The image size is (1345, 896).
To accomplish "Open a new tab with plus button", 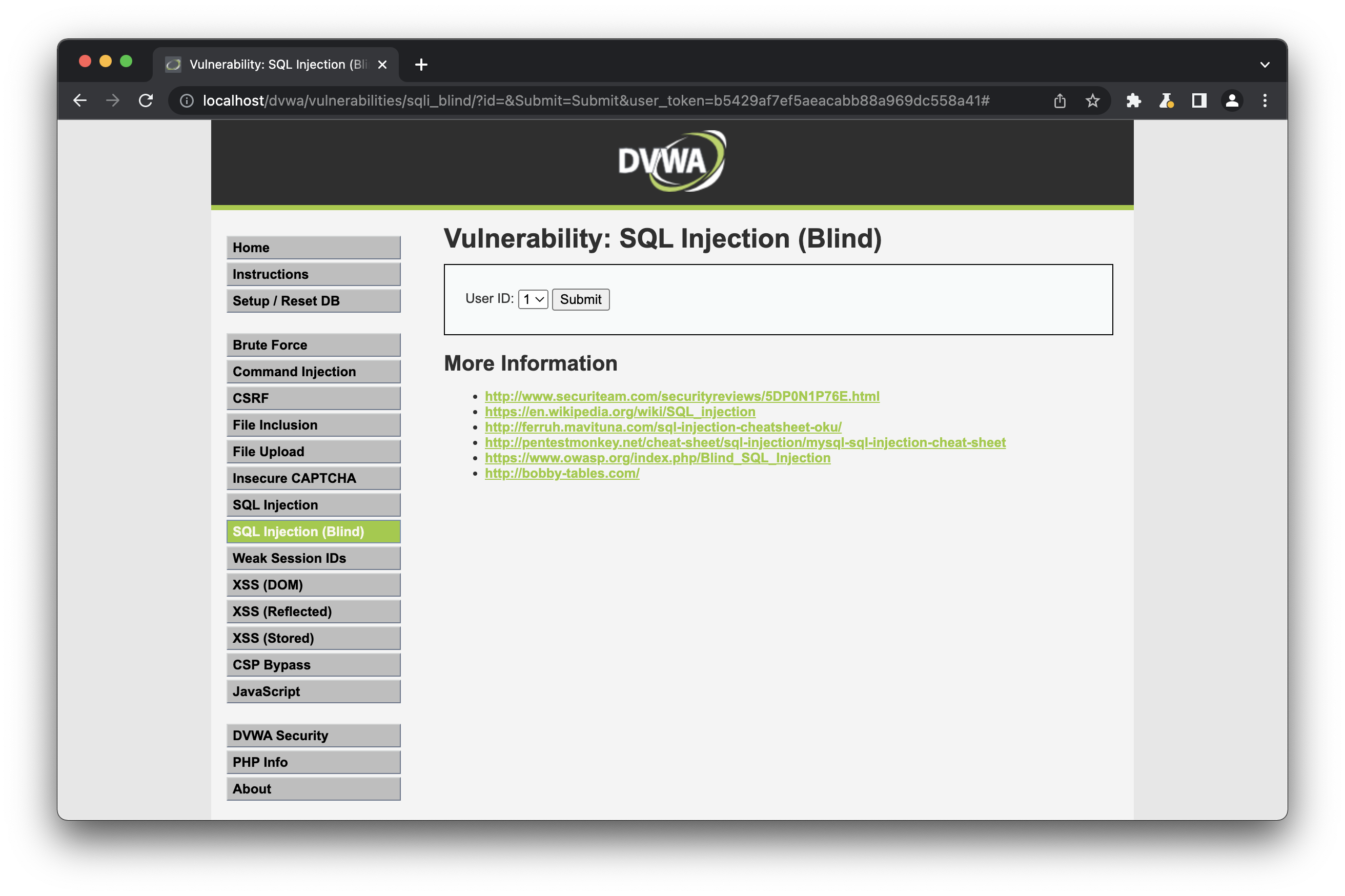I will coord(421,65).
